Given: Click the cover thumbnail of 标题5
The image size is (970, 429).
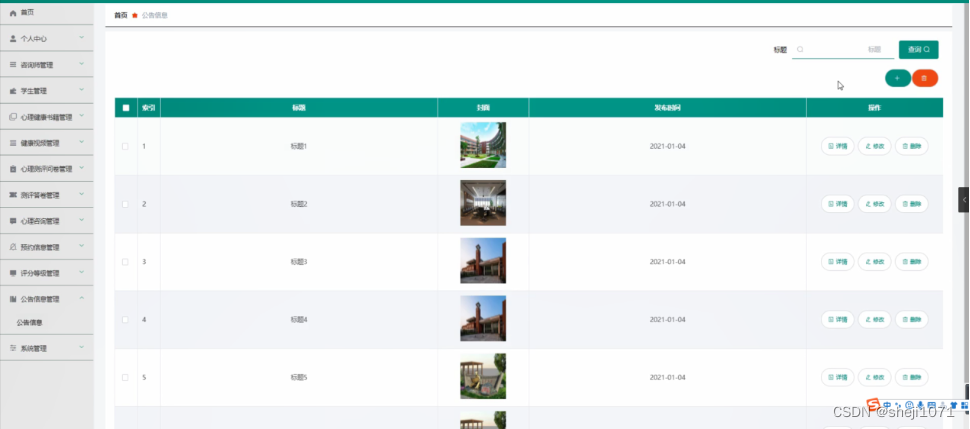Looking at the screenshot, I should click(x=483, y=376).
